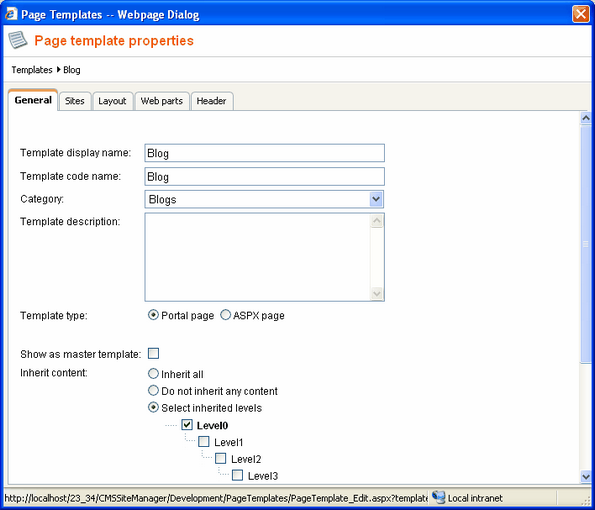Click description box scroll down arrow

pyautogui.click(x=376, y=293)
